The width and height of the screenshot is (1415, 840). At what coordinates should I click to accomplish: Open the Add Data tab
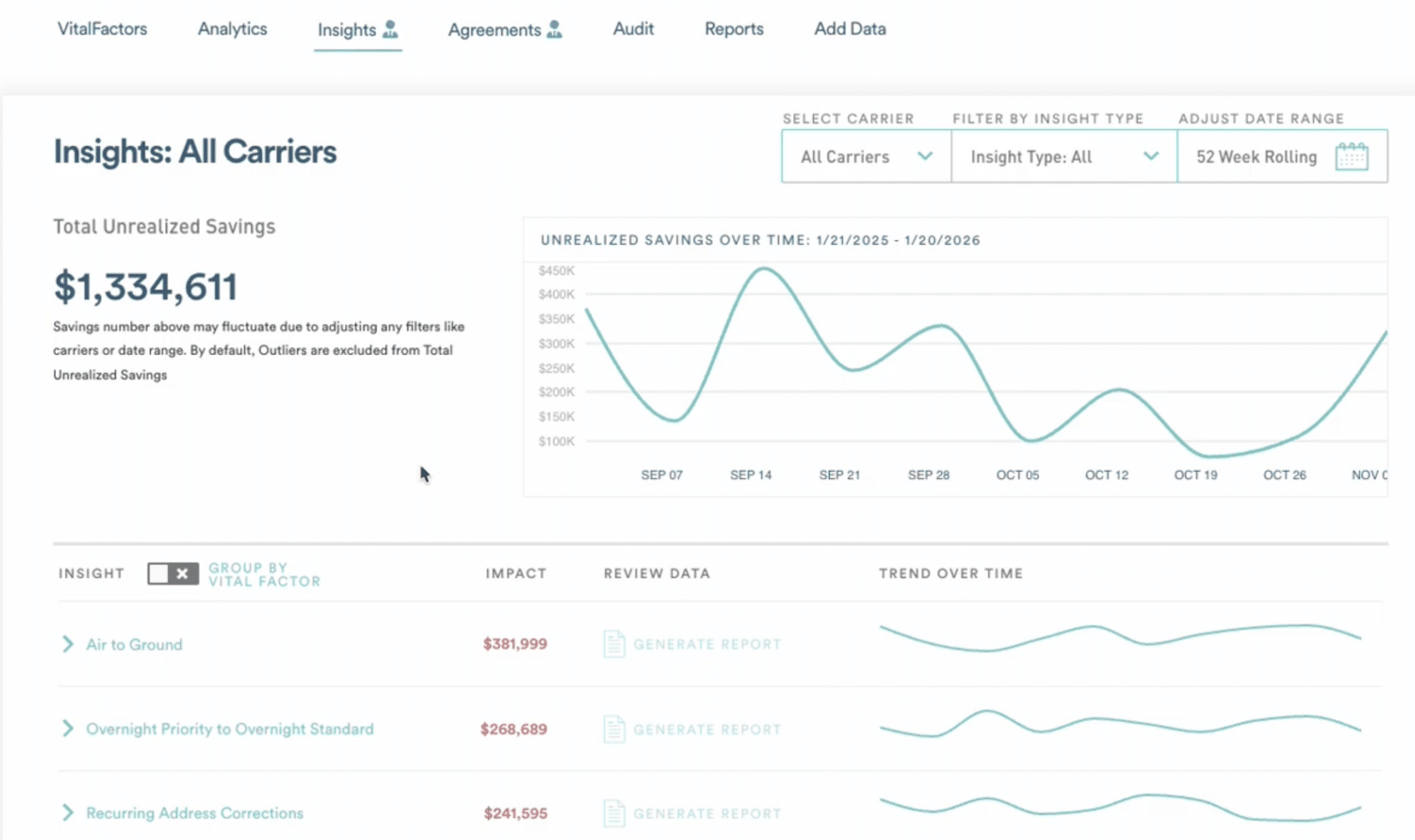850,29
